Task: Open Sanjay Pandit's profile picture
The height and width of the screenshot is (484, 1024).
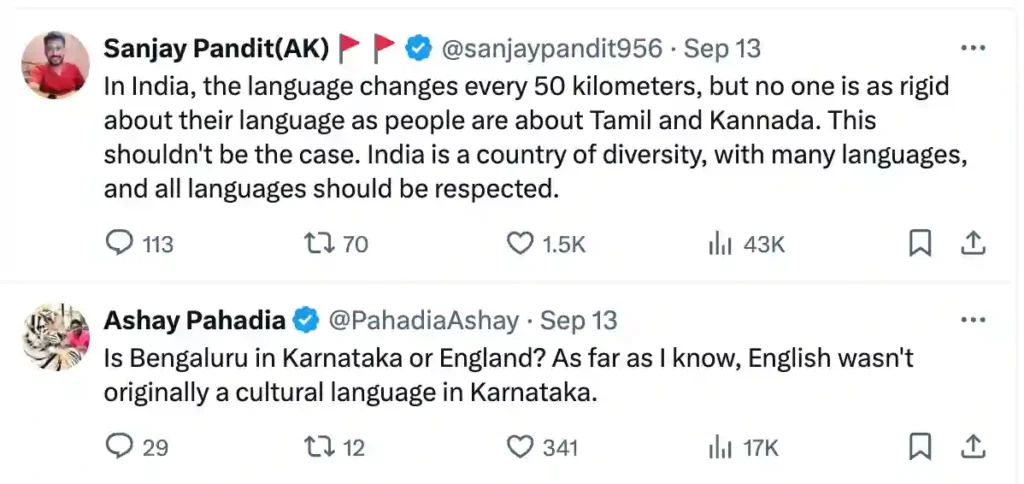Action: (x=56, y=65)
